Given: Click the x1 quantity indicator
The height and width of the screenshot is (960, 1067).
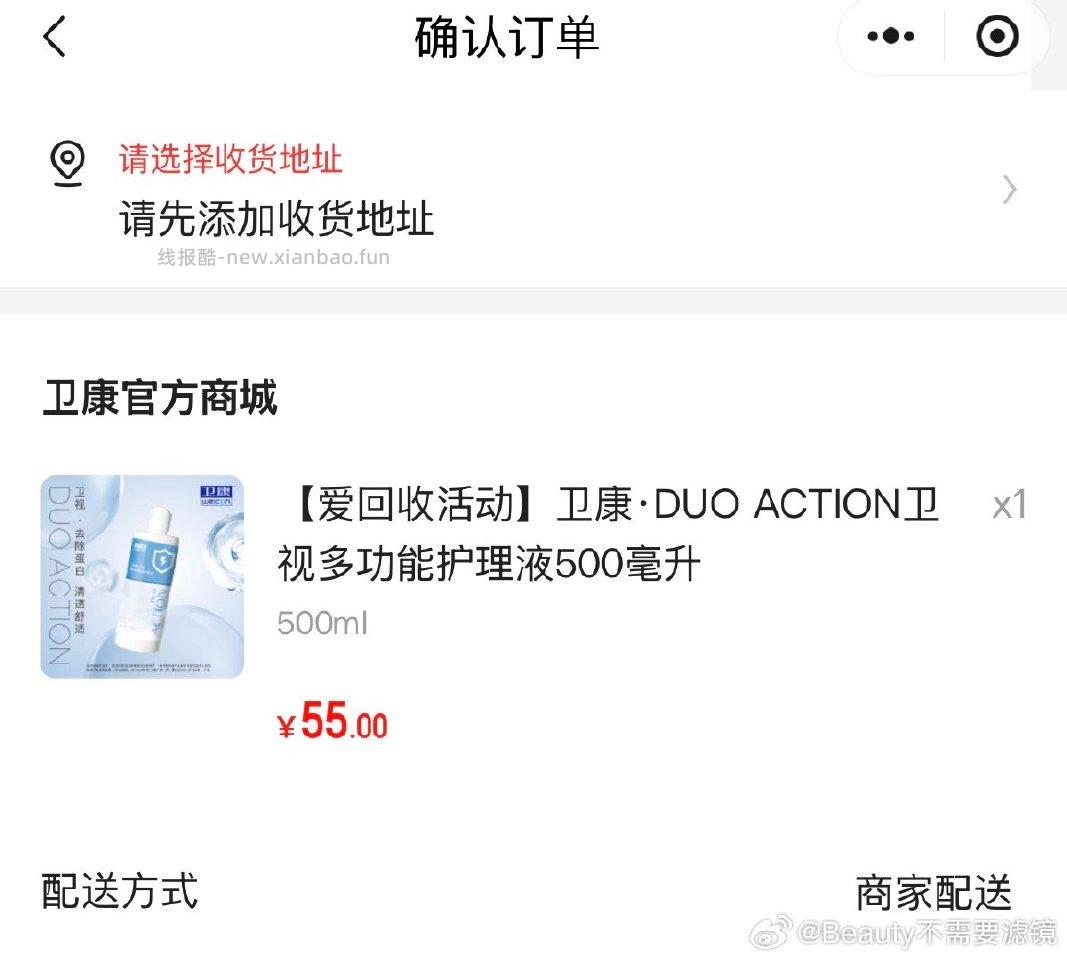Looking at the screenshot, I should point(1011,505).
